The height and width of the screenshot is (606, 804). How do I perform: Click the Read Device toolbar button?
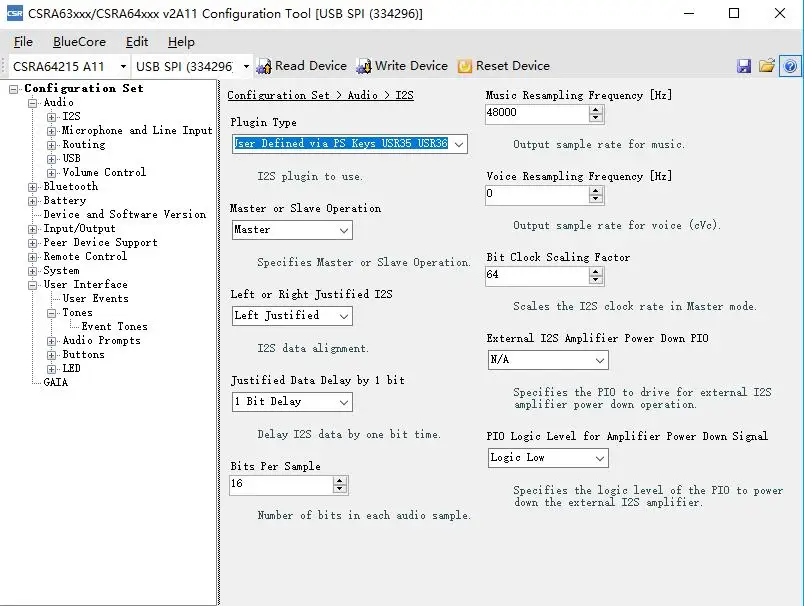[x=302, y=66]
